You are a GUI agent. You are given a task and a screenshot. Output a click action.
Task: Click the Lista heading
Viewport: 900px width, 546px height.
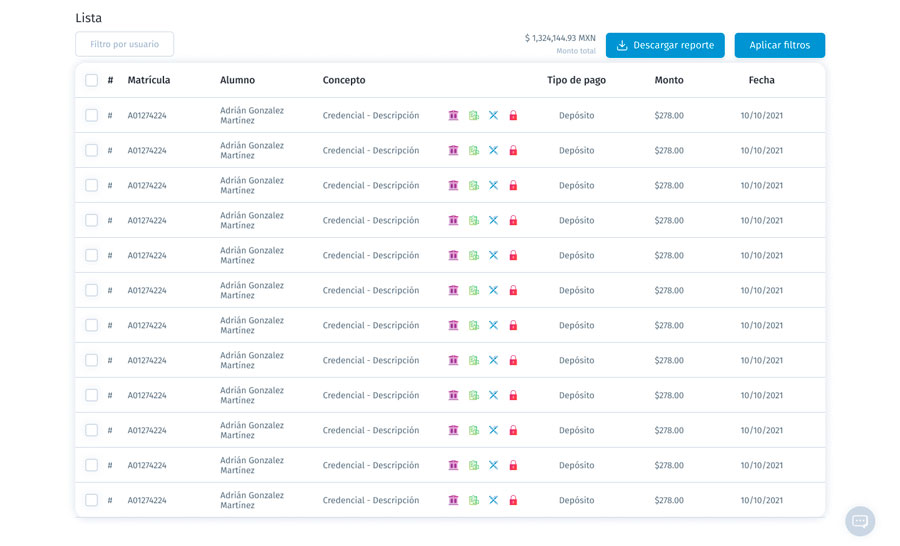(88, 18)
